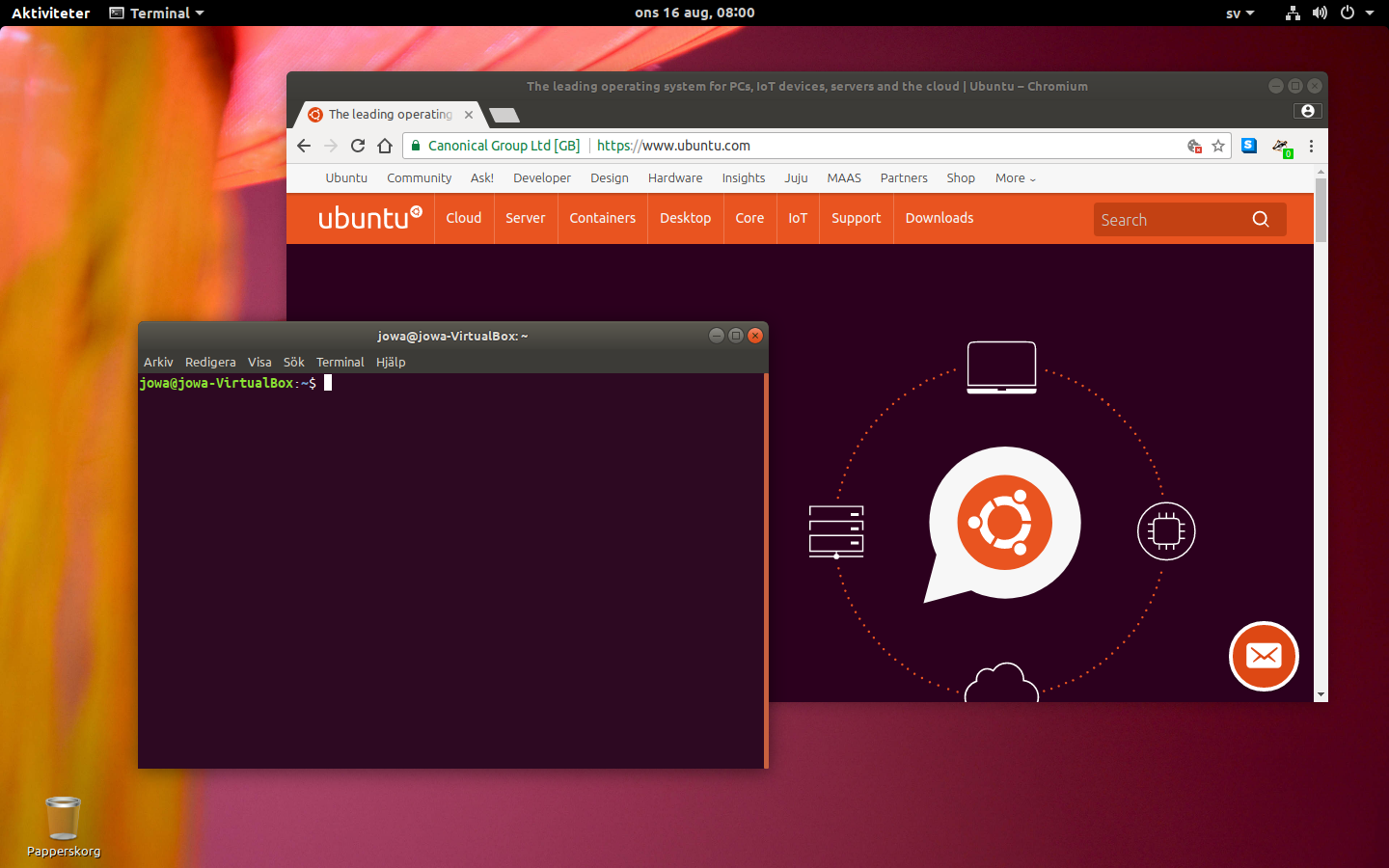Open the Hjälp menu in terminal

pyautogui.click(x=391, y=362)
